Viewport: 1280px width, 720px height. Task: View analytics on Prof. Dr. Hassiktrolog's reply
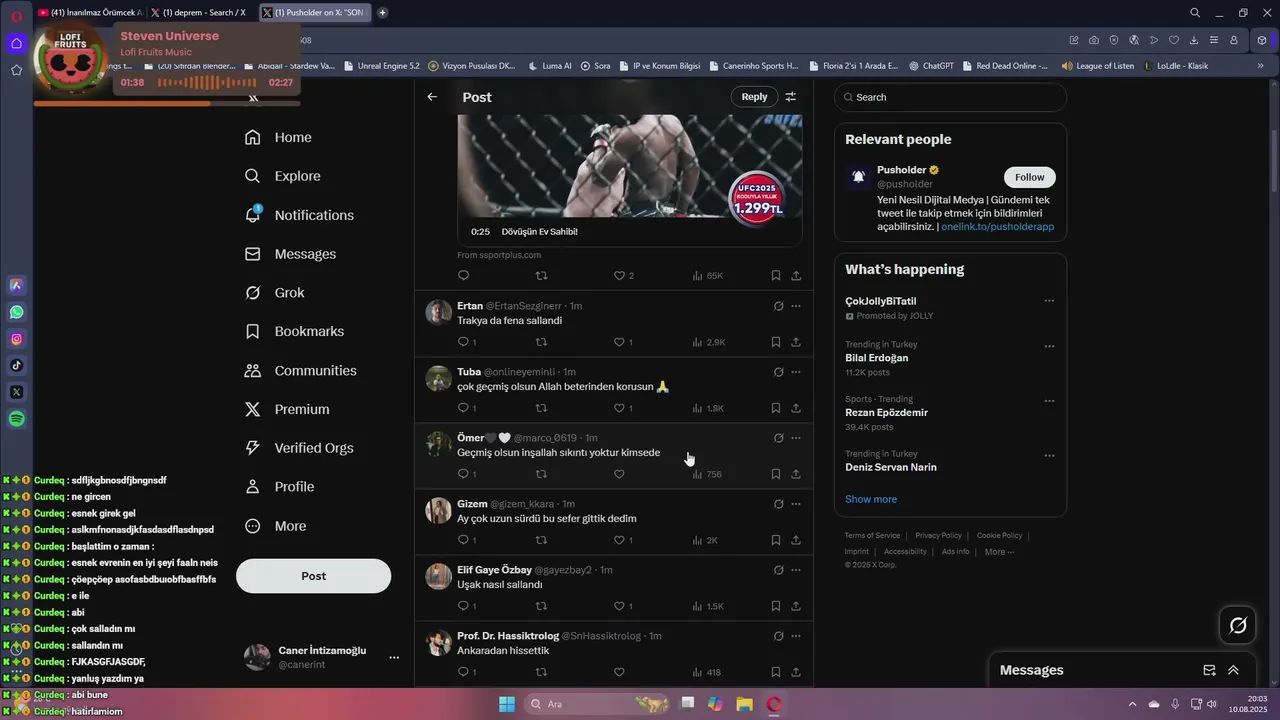pos(706,672)
